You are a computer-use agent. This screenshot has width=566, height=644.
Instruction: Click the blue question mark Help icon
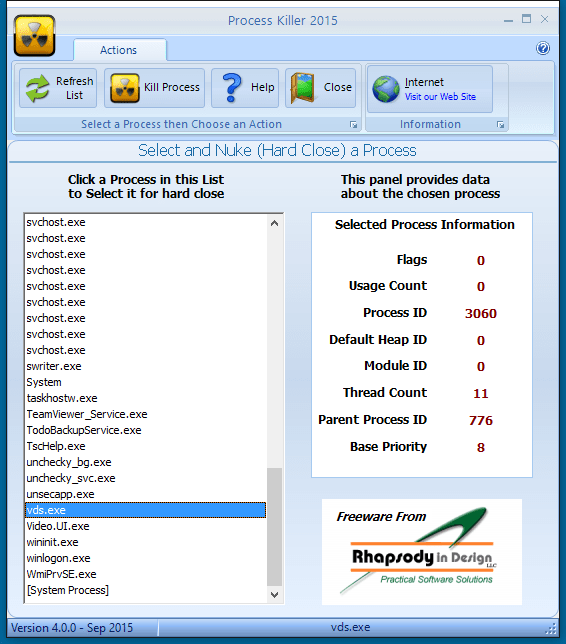point(232,87)
